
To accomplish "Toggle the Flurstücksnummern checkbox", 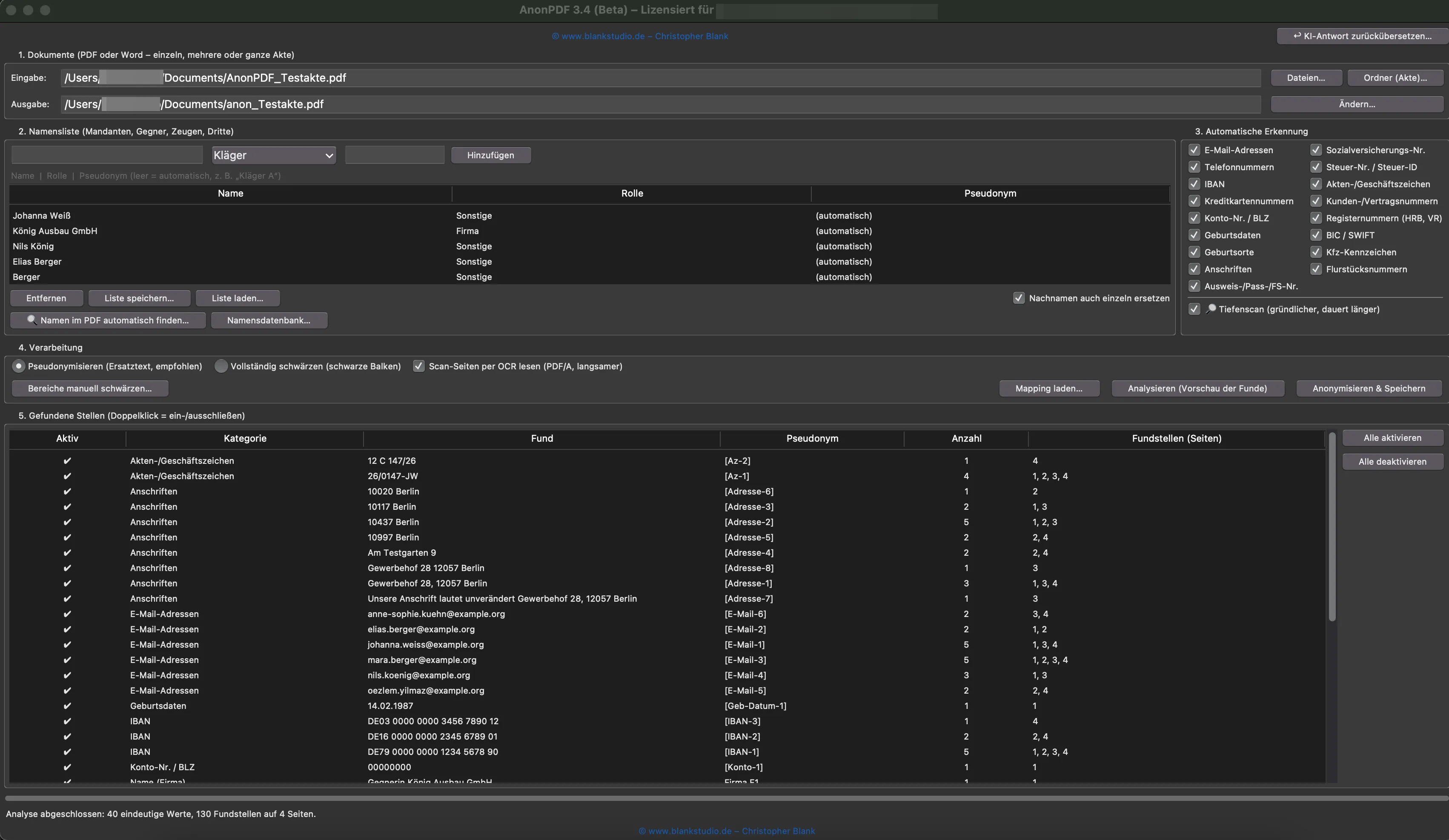I will [1316, 269].
